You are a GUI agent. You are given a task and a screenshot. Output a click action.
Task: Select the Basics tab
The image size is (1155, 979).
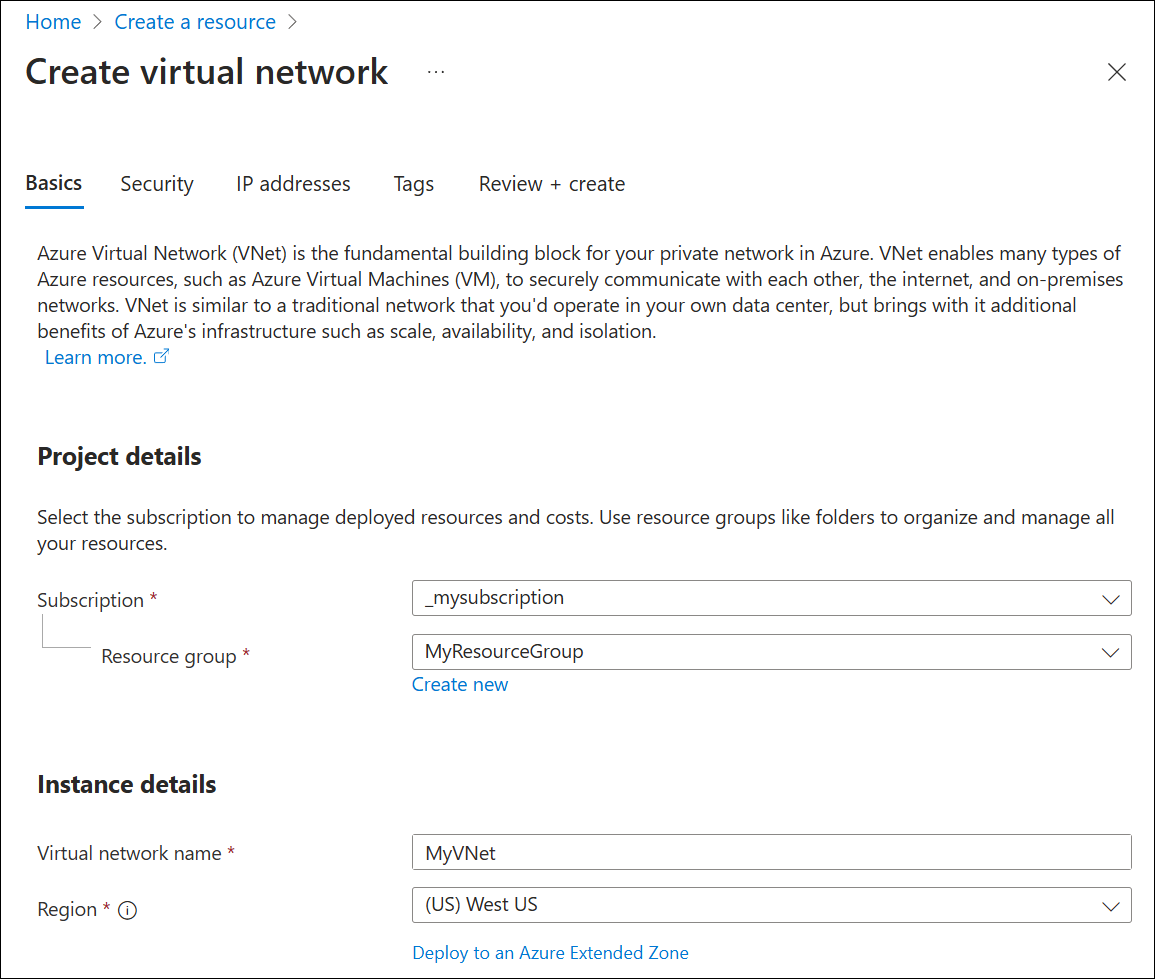click(53, 183)
